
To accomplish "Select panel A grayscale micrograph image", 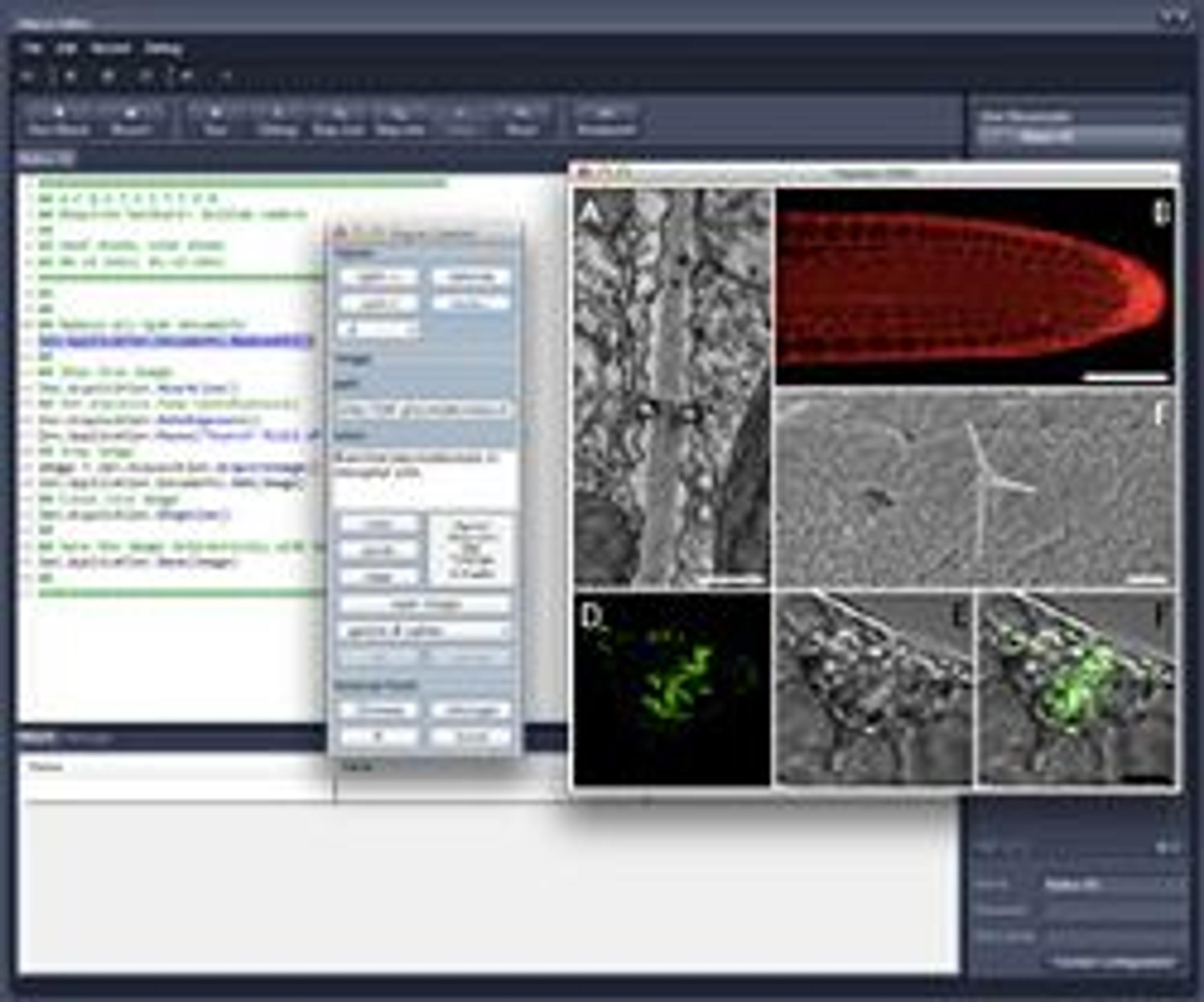I will [x=672, y=387].
